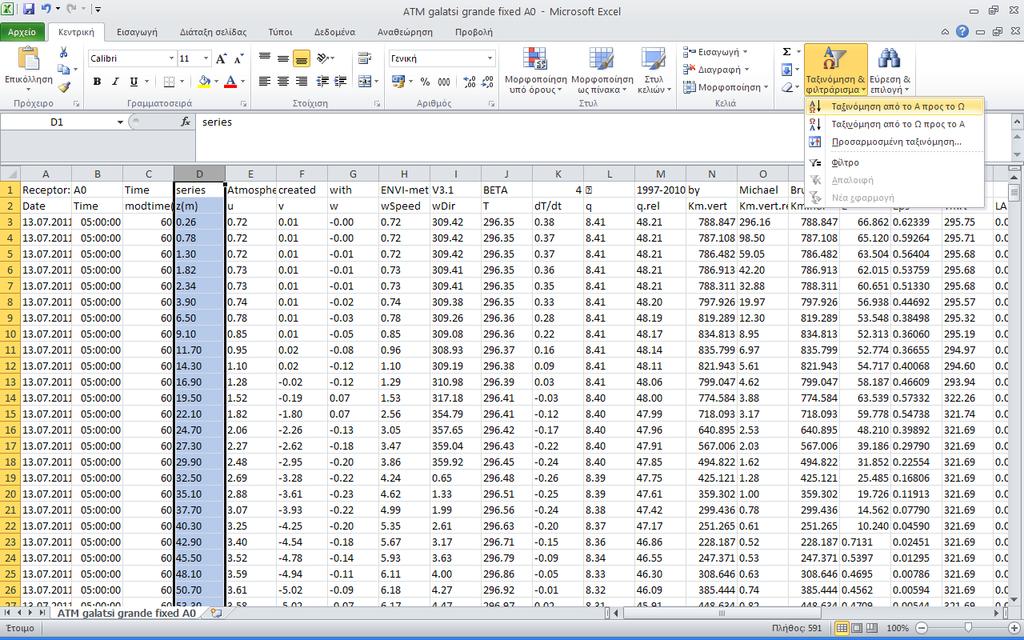The image size is (1024, 640).
Task: Open the Αρχείο file tab
Action: coord(23,31)
